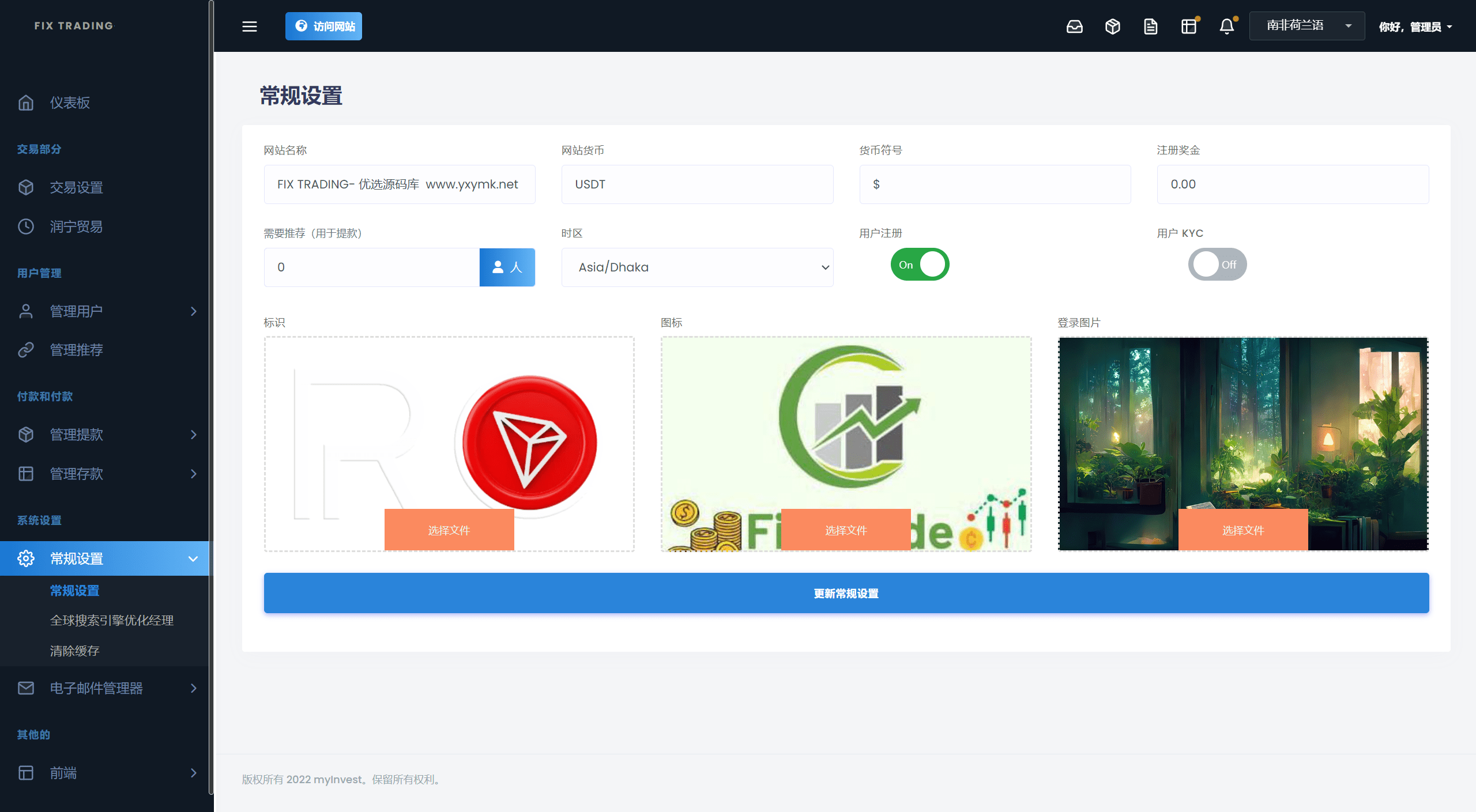
Task: Click the 网站名称 input field
Action: 400,184
